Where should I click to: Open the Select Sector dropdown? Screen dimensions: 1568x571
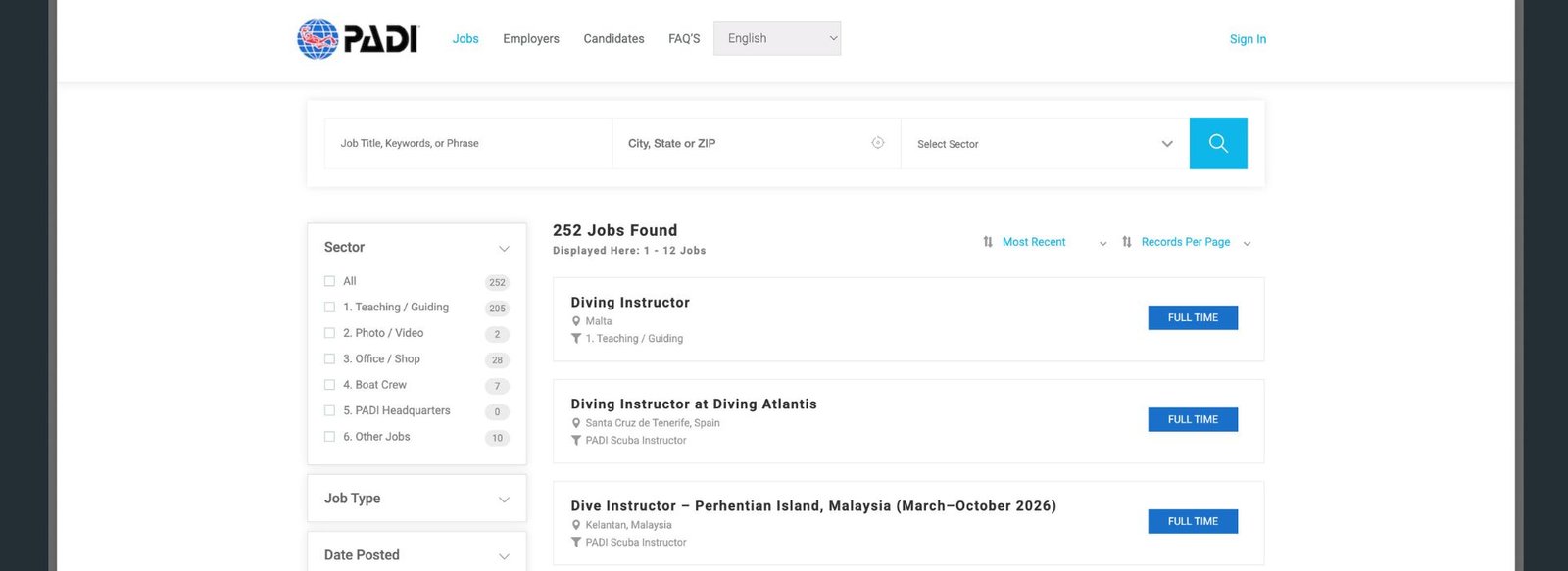(1045, 144)
